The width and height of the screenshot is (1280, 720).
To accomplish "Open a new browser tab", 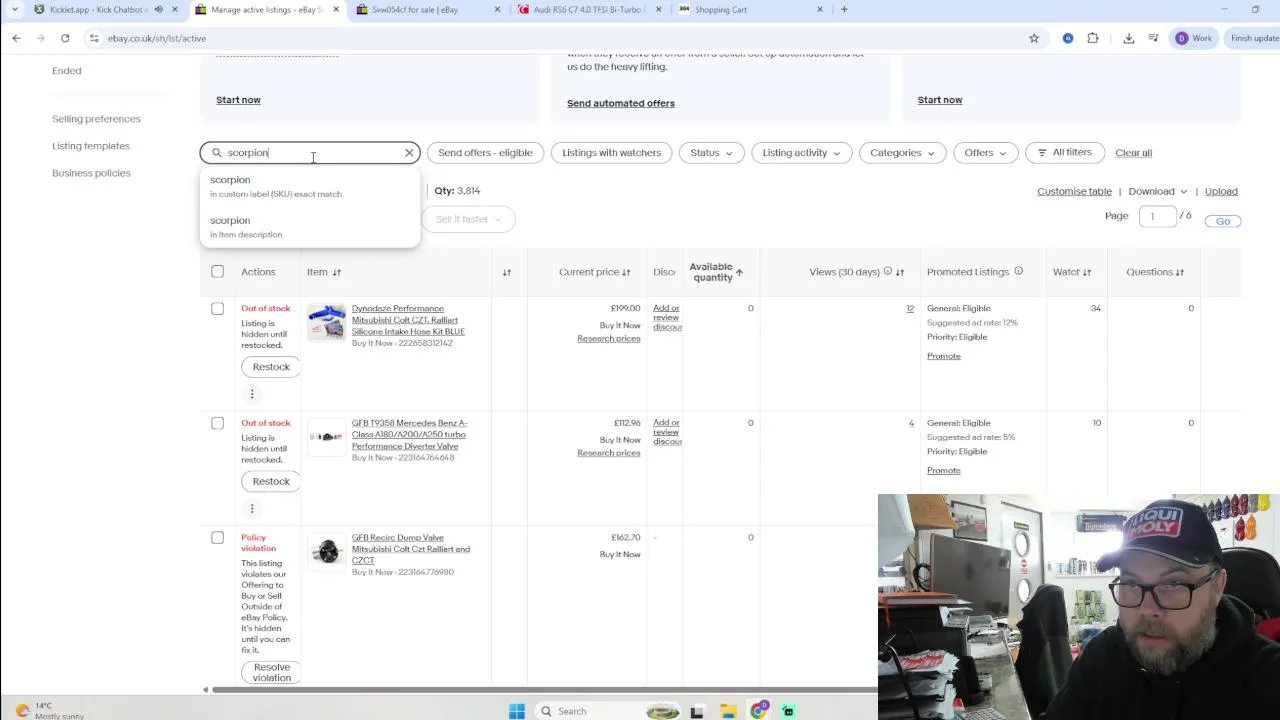I will [844, 10].
